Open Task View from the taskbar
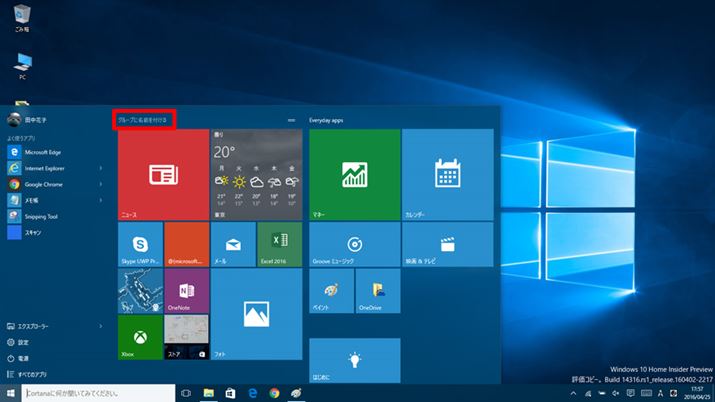This screenshot has width=715, height=402. pos(186,393)
